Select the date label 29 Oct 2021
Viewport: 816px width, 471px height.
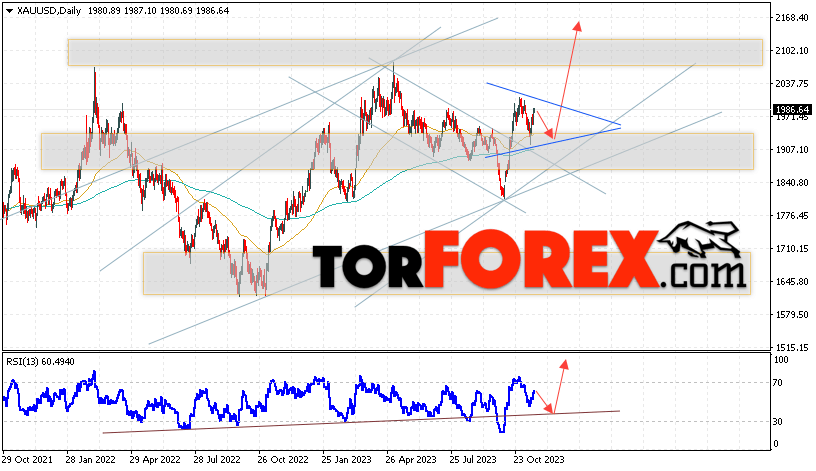point(27,460)
